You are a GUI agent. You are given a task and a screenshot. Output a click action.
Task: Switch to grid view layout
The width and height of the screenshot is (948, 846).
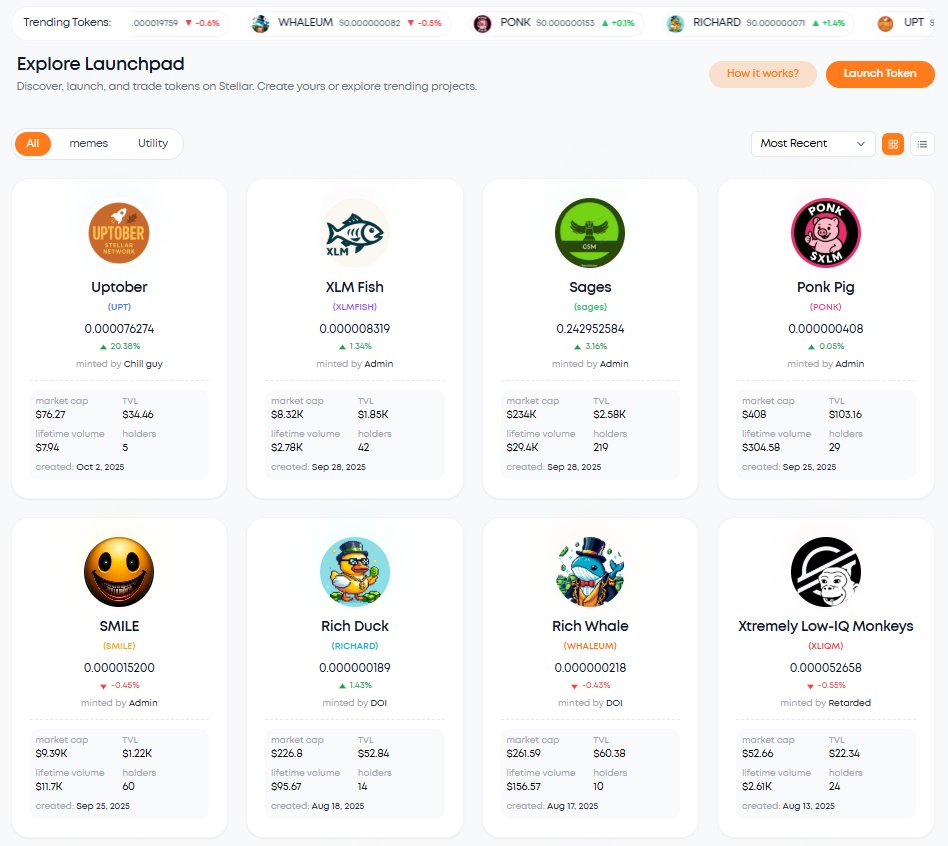point(892,143)
